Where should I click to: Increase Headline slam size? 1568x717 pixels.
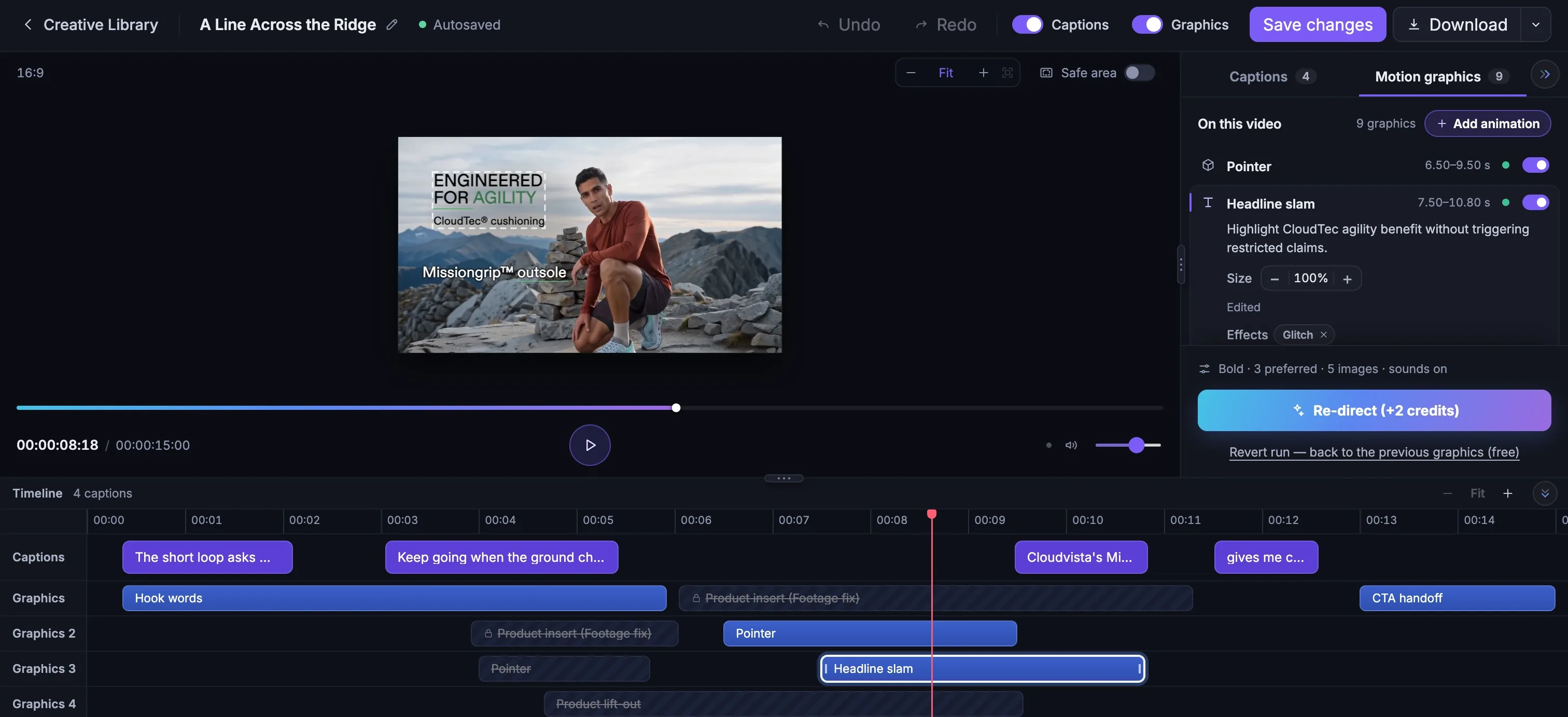click(1347, 279)
